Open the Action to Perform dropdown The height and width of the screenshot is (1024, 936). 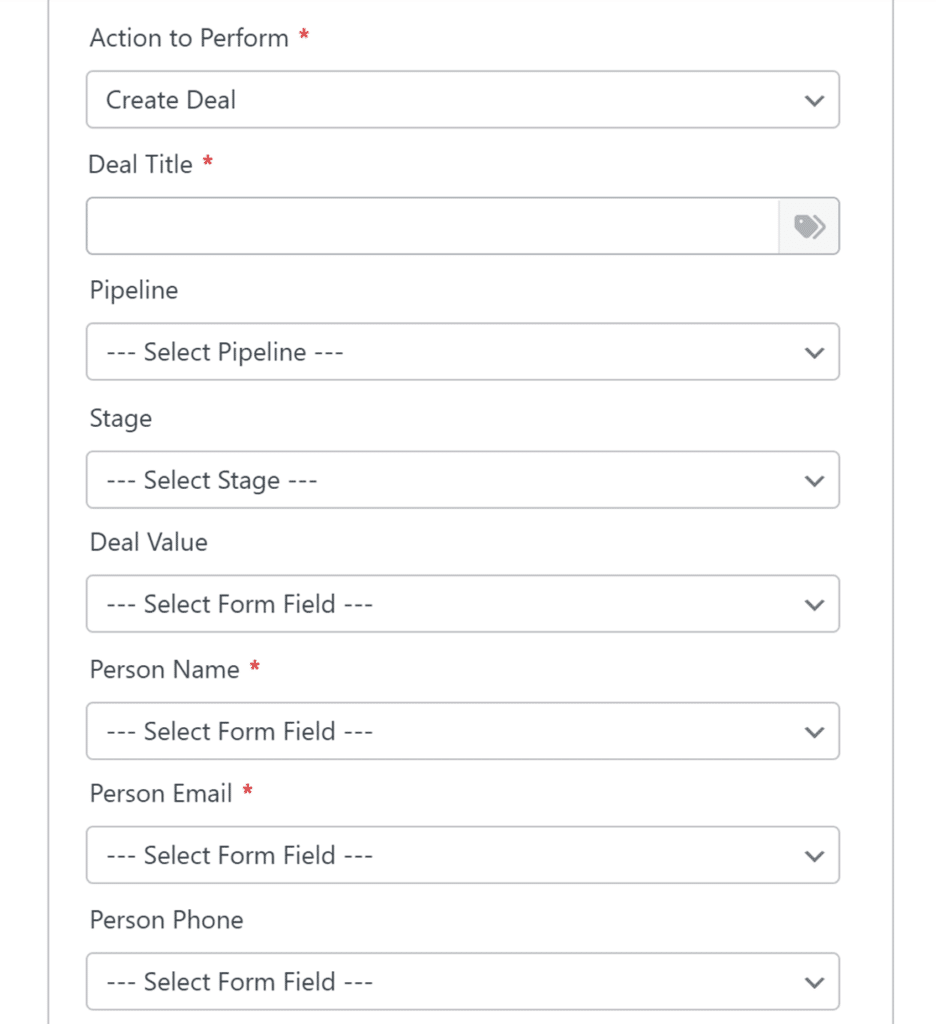pyautogui.click(x=462, y=100)
